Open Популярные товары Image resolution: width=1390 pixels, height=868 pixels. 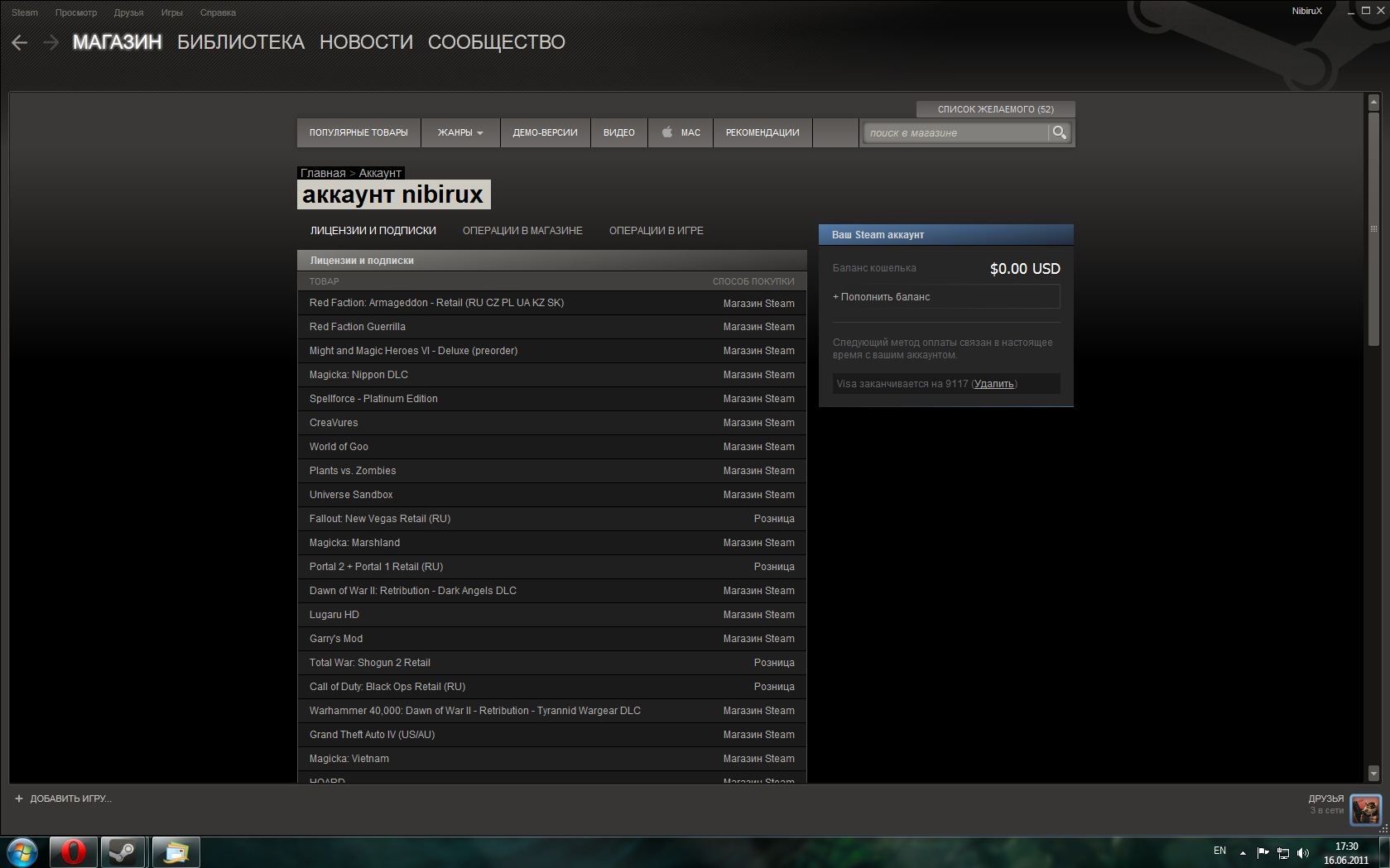point(358,132)
